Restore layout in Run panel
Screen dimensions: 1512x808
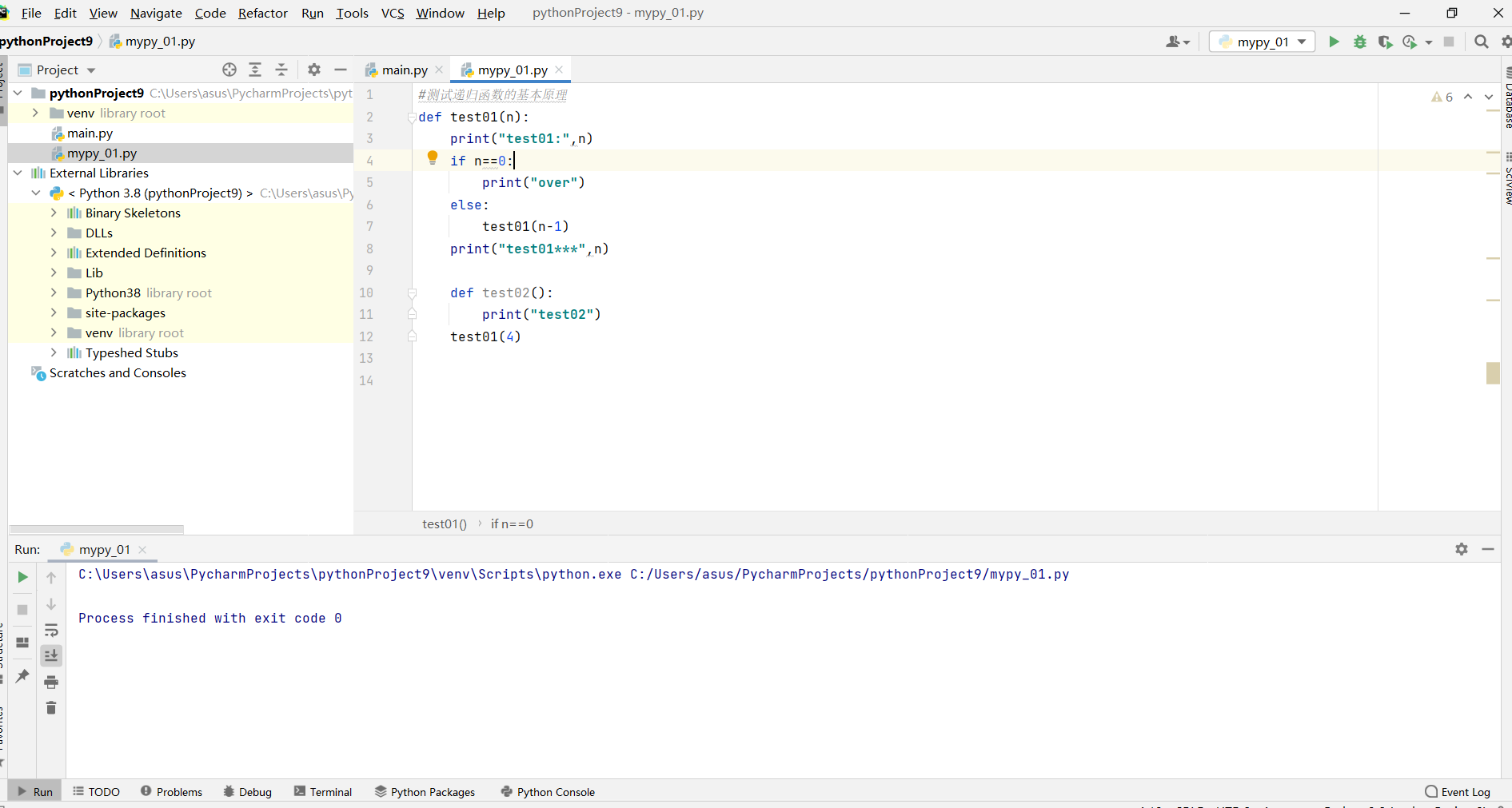click(22, 643)
